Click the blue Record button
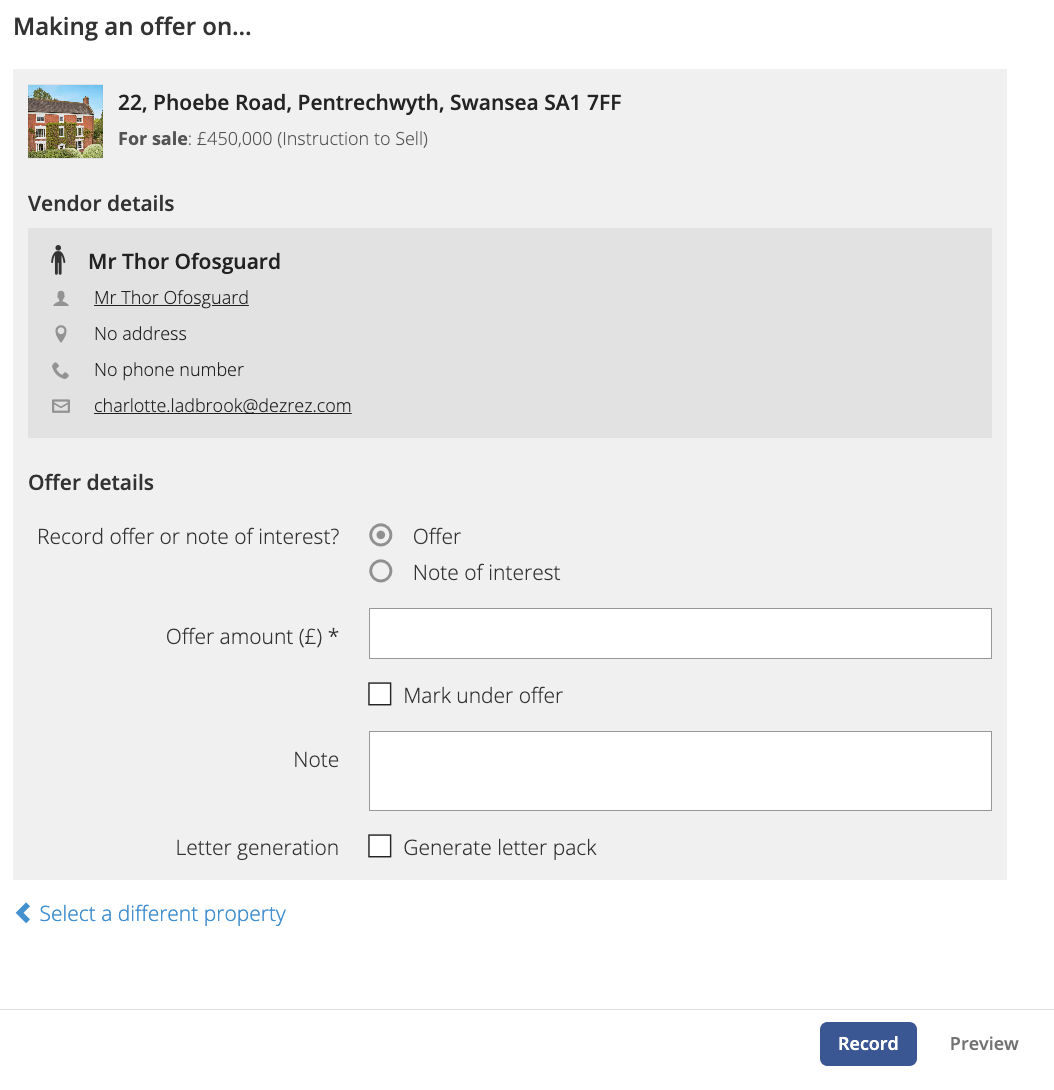The width and height of the screenshot is (1054, 1090). click(x=868, y=1043)
